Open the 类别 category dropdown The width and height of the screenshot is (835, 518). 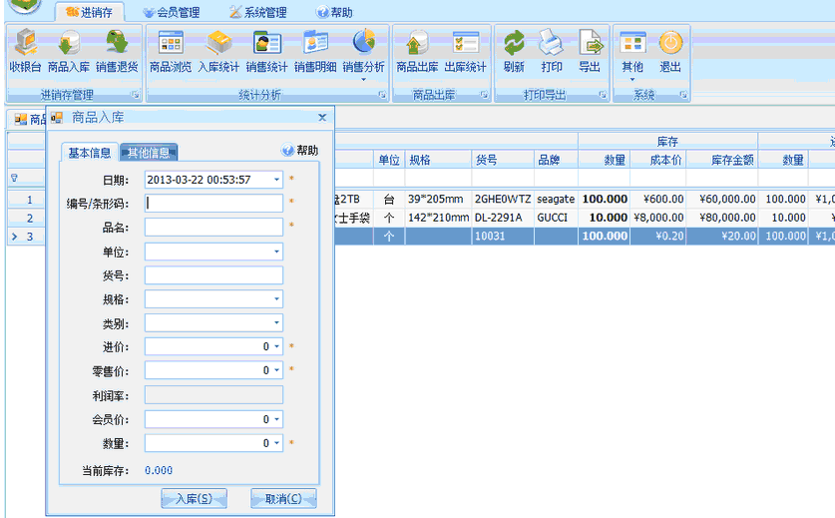tap(276, 323)
